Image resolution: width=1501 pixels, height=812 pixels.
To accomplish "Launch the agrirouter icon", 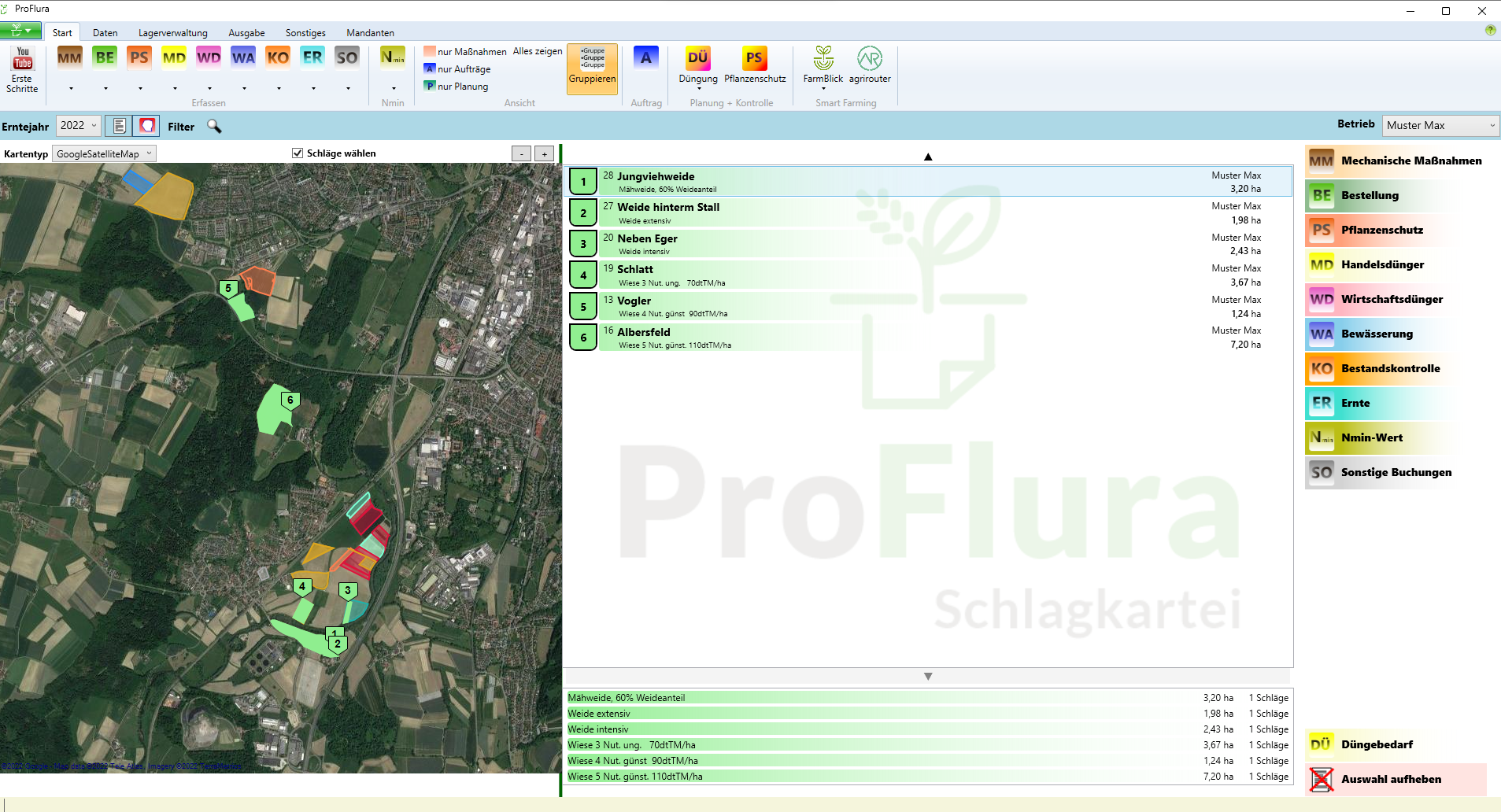I will click(x=869, y=60).
